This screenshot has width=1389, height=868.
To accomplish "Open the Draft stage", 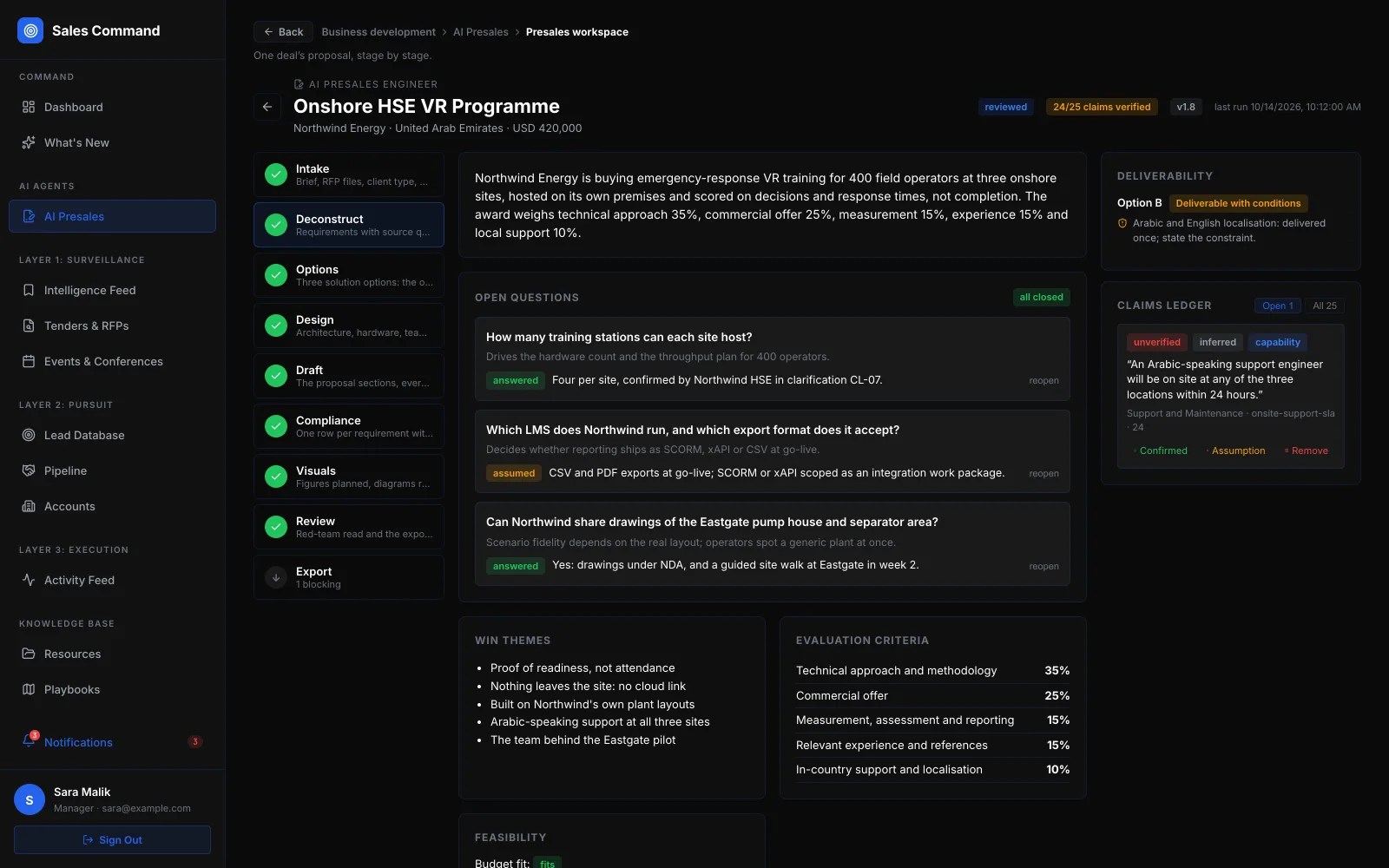I will (349, 376).
